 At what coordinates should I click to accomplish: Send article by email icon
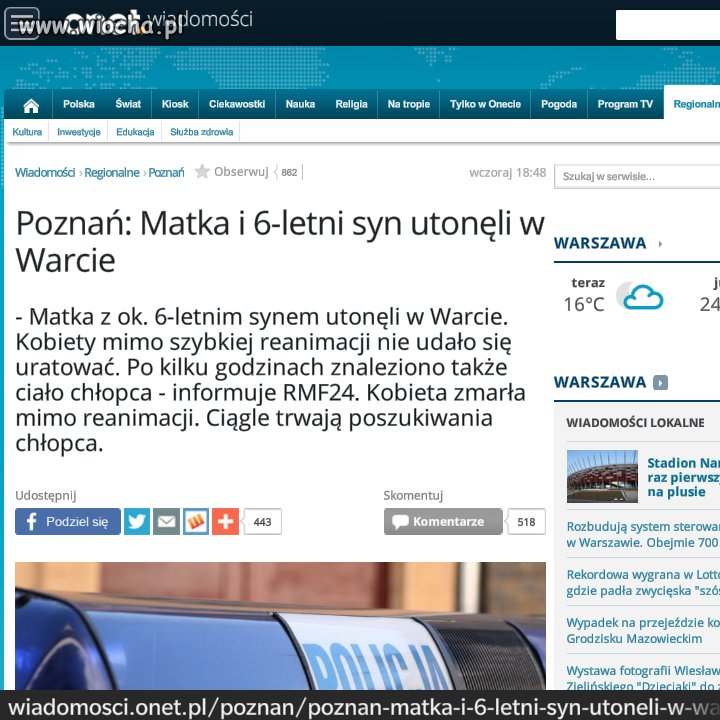[166, 521]
